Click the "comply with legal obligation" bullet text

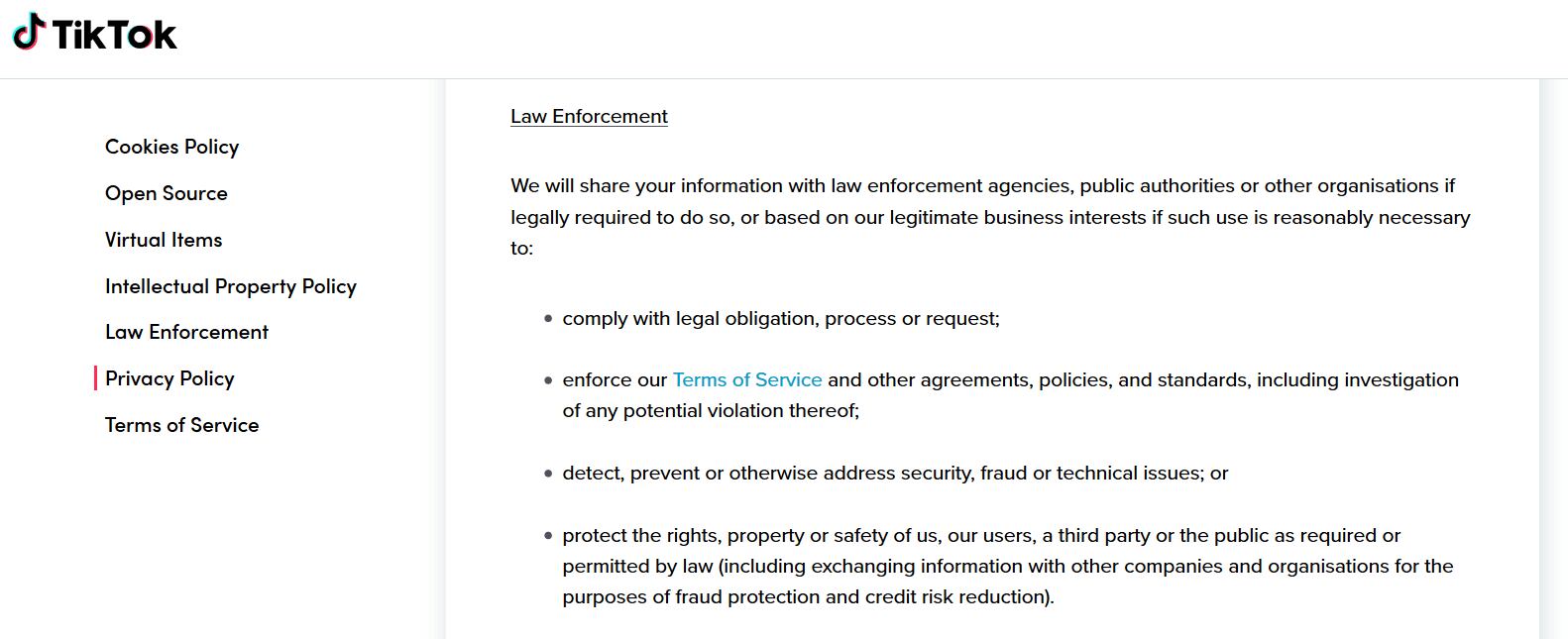[780, 318]
